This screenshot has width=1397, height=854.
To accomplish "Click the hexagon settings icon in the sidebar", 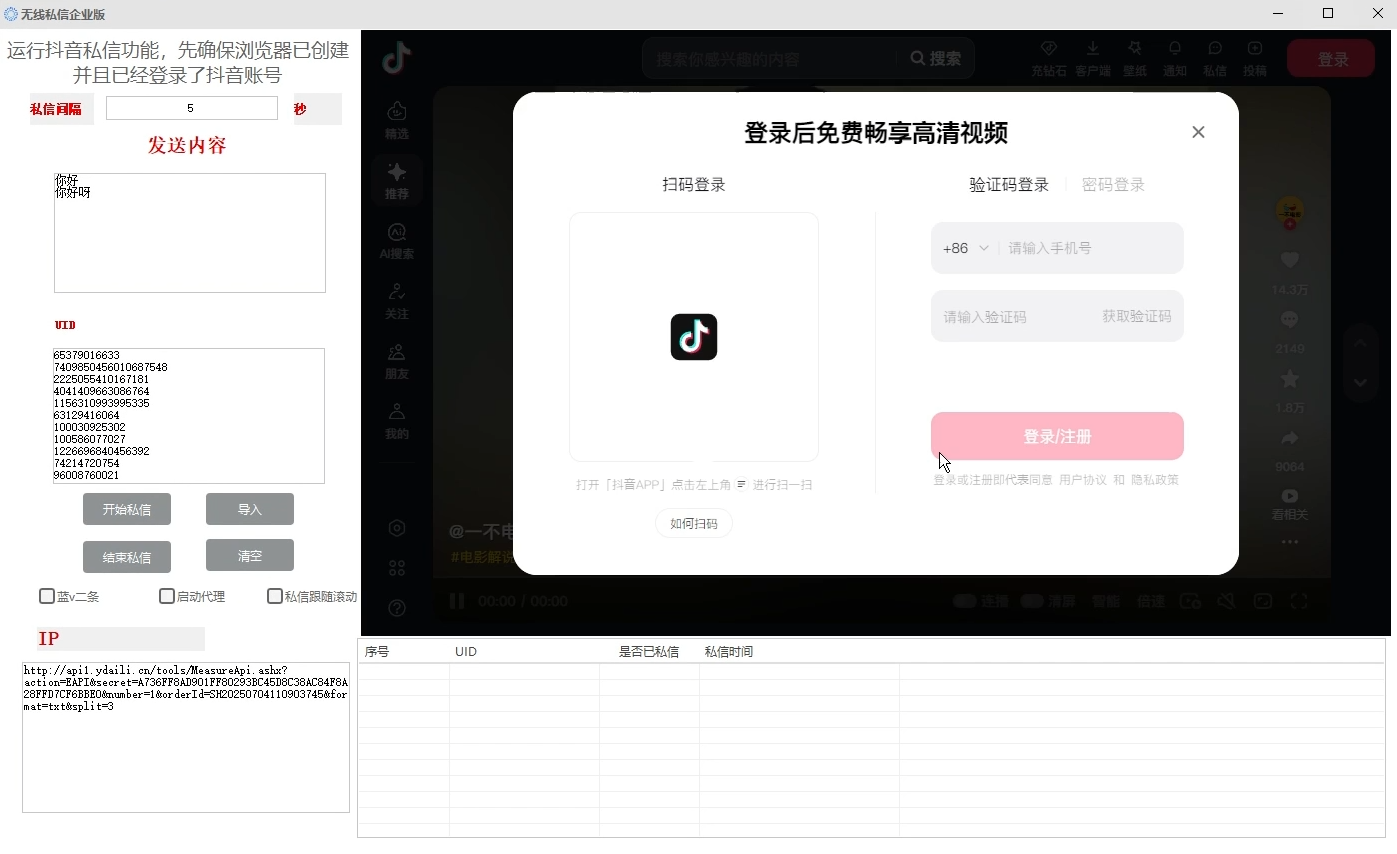I will [x=397, y=528].
